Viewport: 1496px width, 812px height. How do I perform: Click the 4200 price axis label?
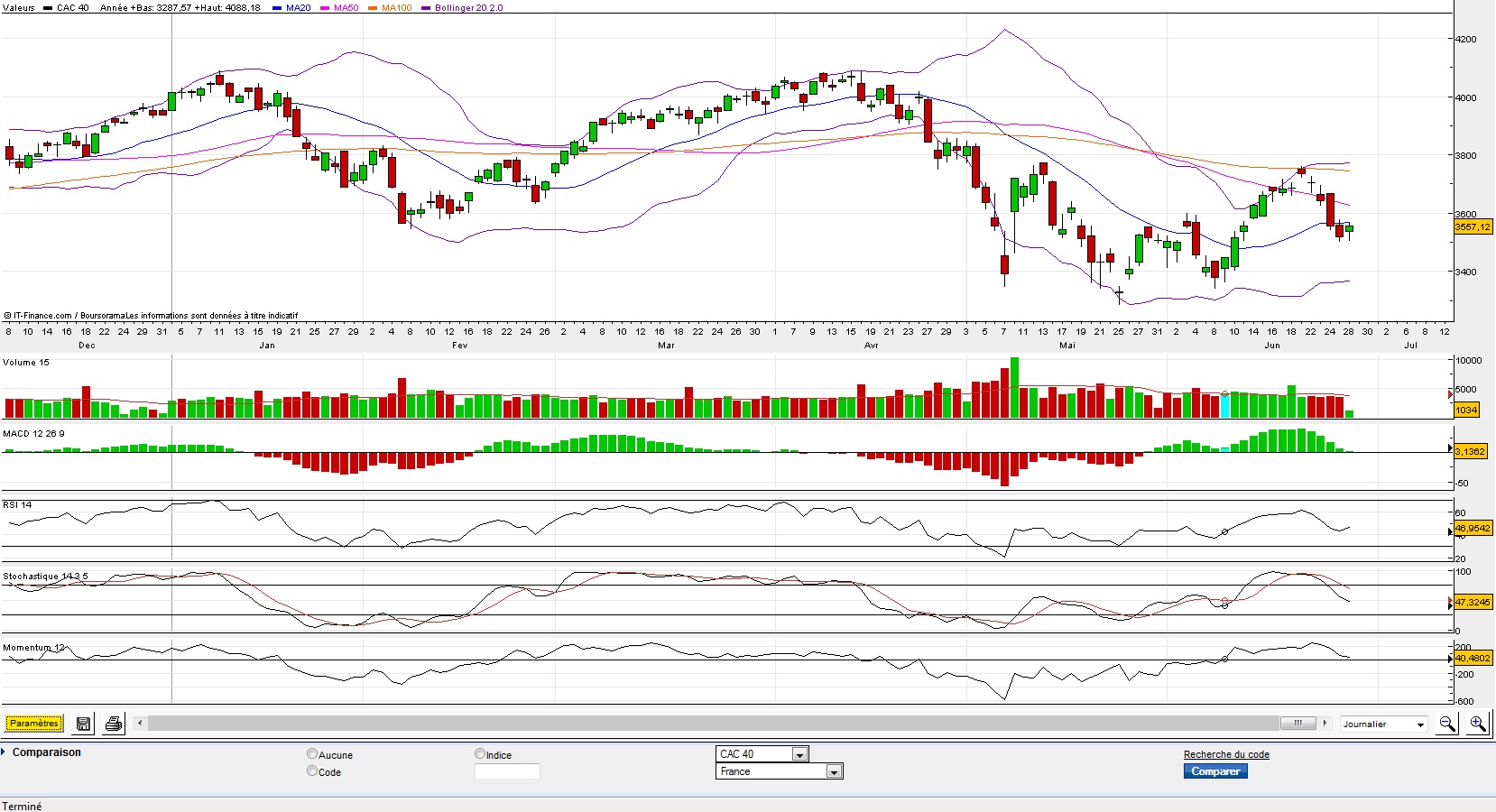click(1466, 40)
